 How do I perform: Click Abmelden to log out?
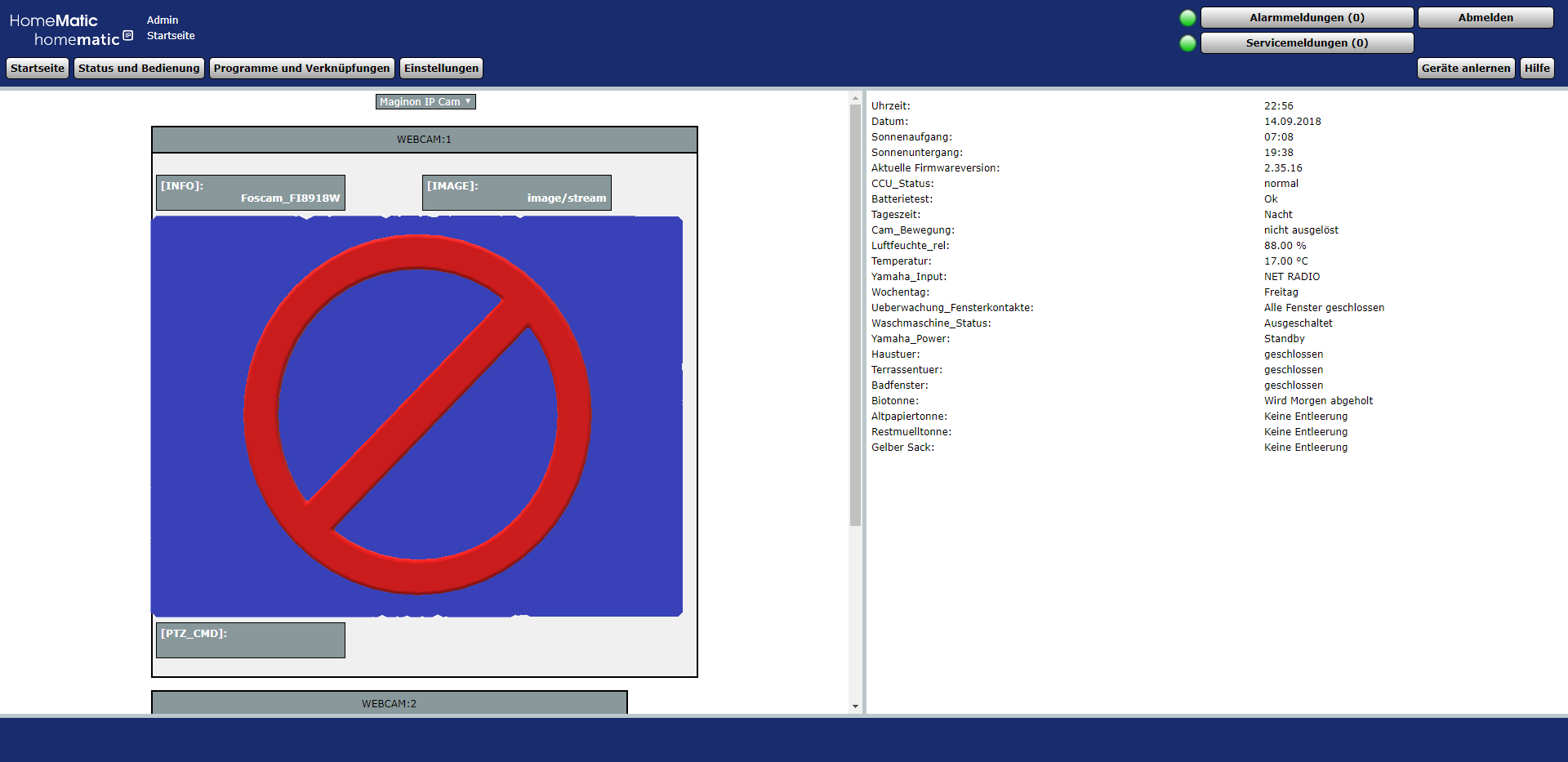tap(1486, 18)
